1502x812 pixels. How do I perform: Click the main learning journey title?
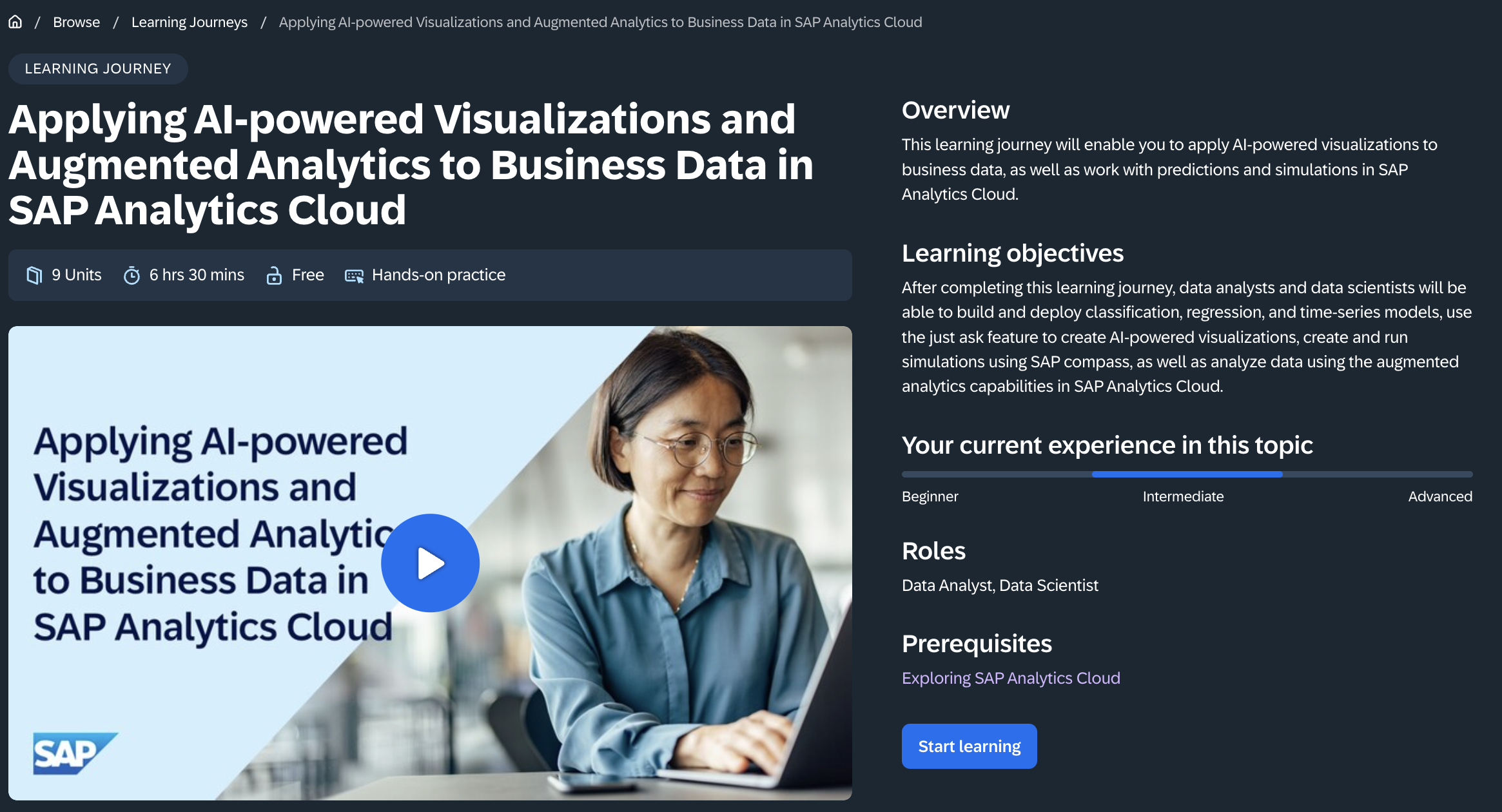click(x=411, y=165)
